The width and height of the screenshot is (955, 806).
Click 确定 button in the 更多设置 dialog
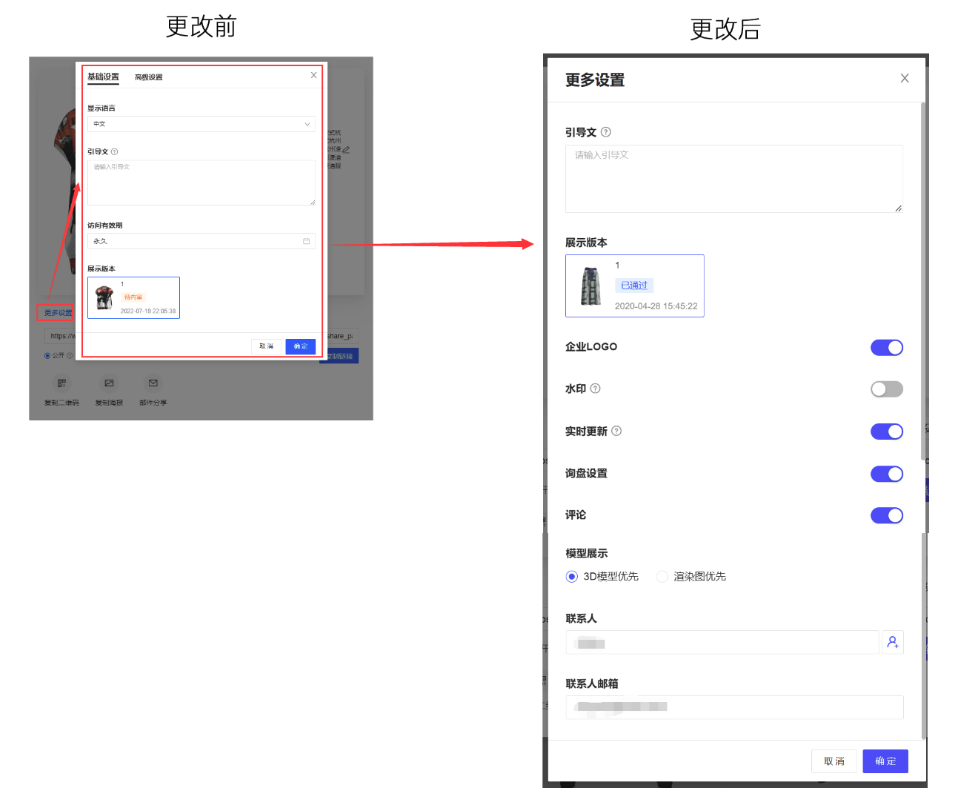885,761
